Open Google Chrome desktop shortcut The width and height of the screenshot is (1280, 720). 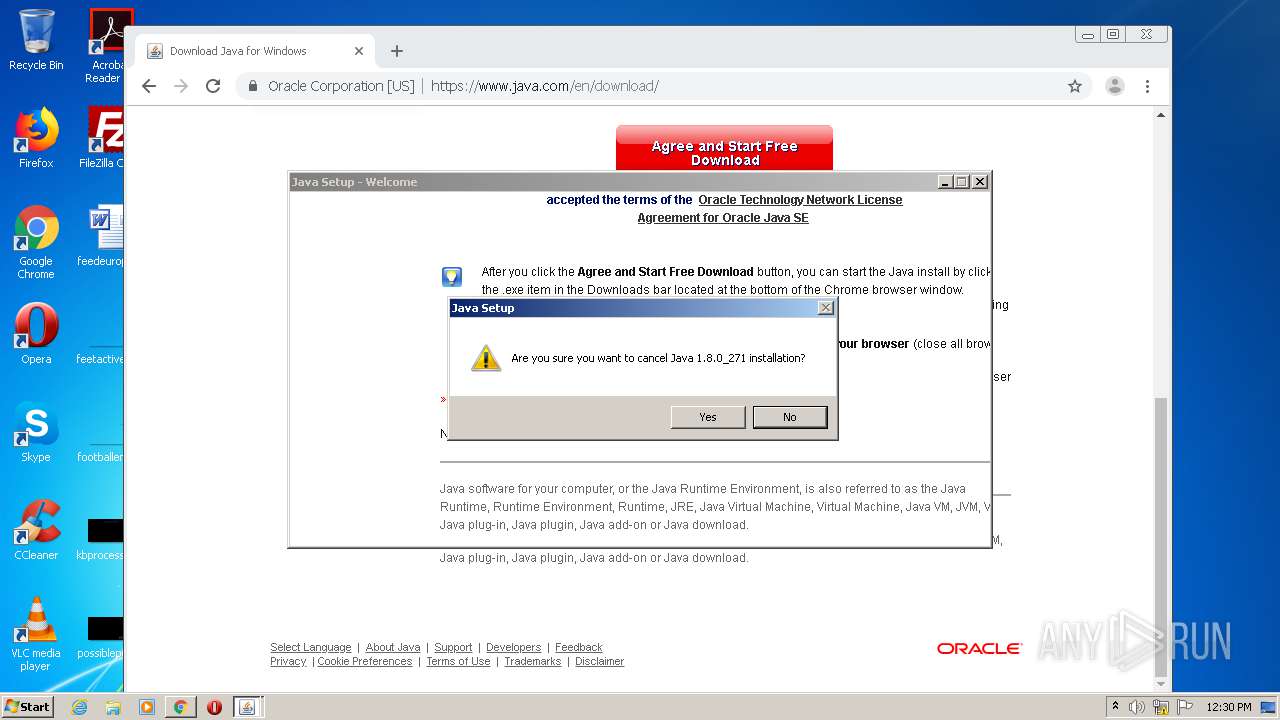click(36, 242)
